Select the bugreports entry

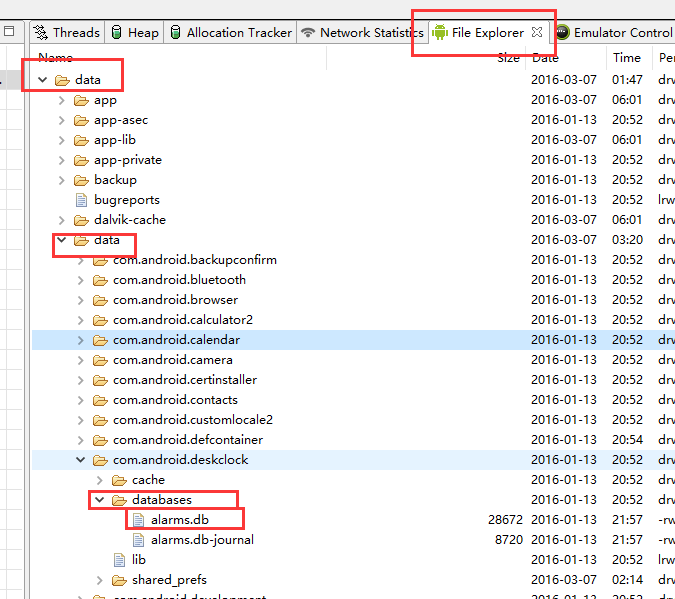click(127, 200)
